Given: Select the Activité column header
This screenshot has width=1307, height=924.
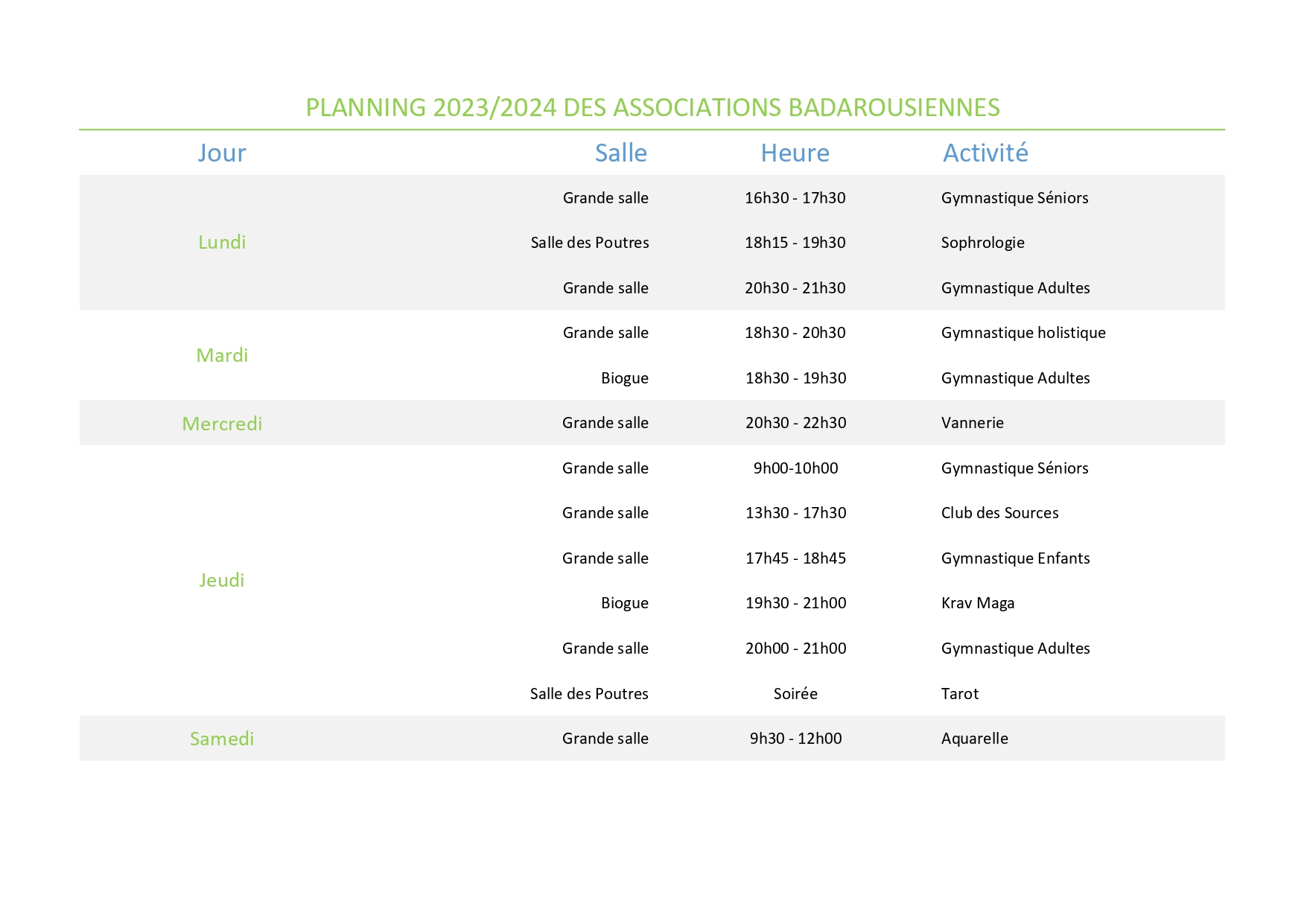Looking at the screenshot, I should point(985,153).
